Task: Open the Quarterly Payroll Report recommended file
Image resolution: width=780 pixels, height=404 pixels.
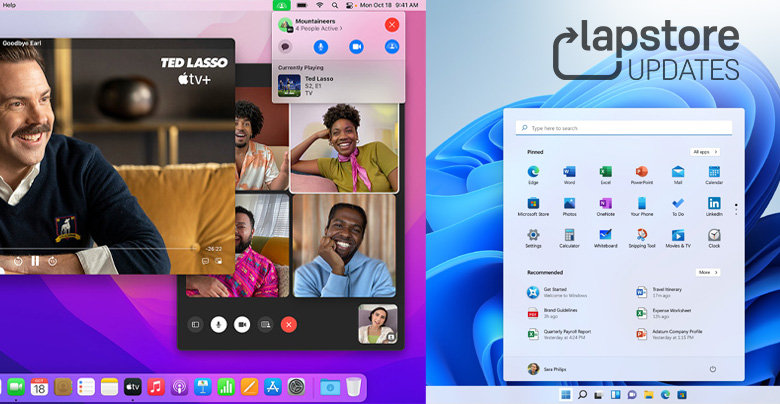Action: point(560,334)
